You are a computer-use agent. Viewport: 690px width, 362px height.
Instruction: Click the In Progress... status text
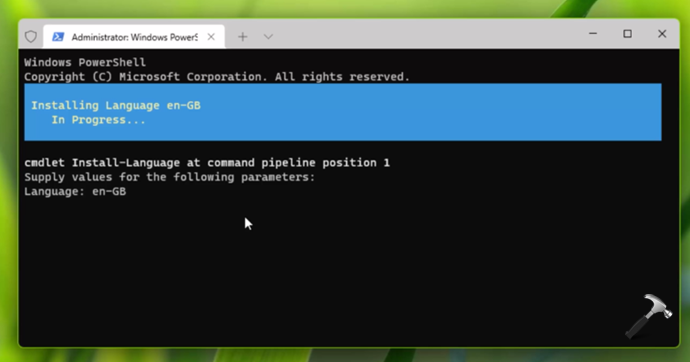coord(99,120)
